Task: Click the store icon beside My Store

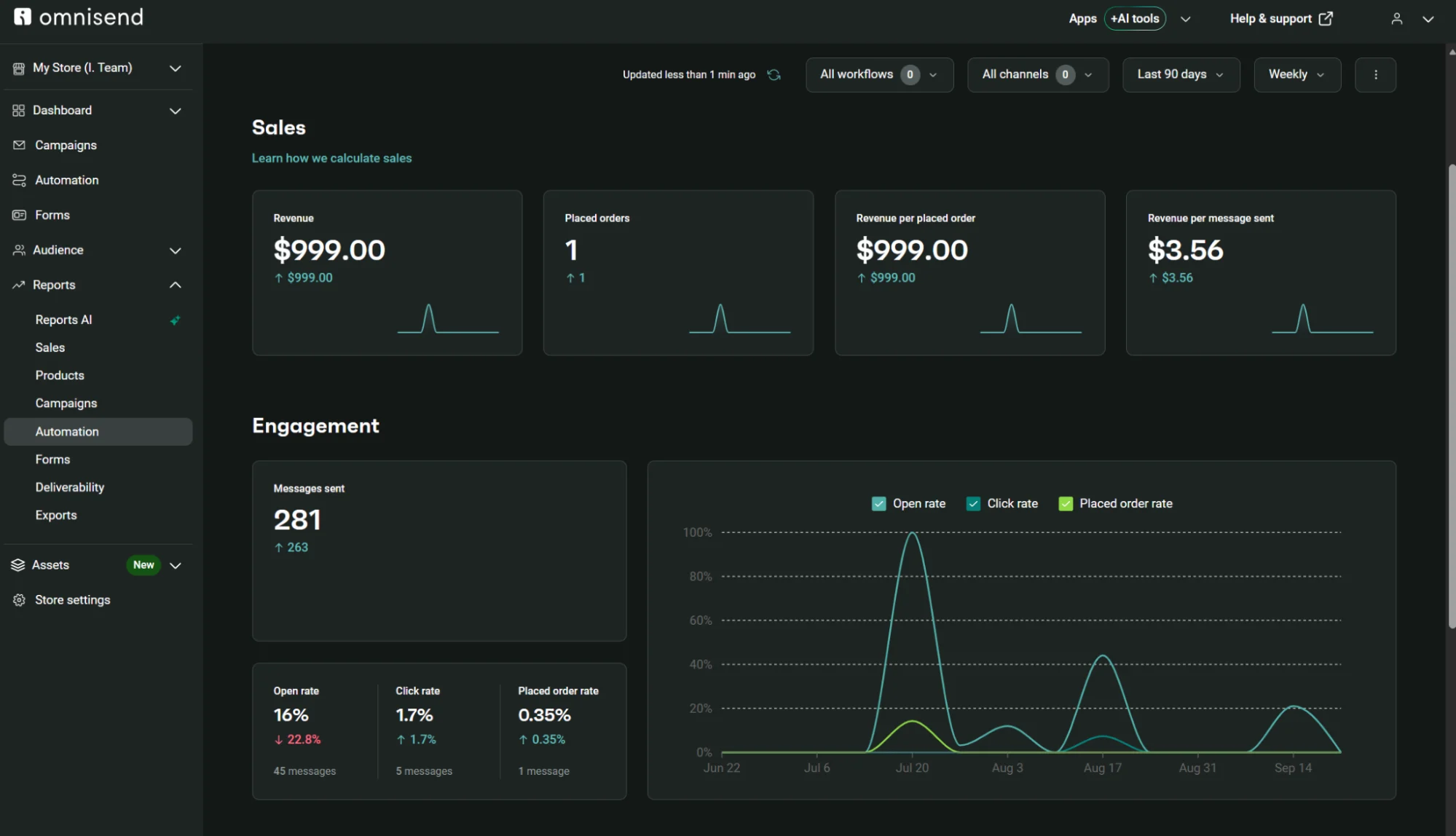Action: pos(19,68)
